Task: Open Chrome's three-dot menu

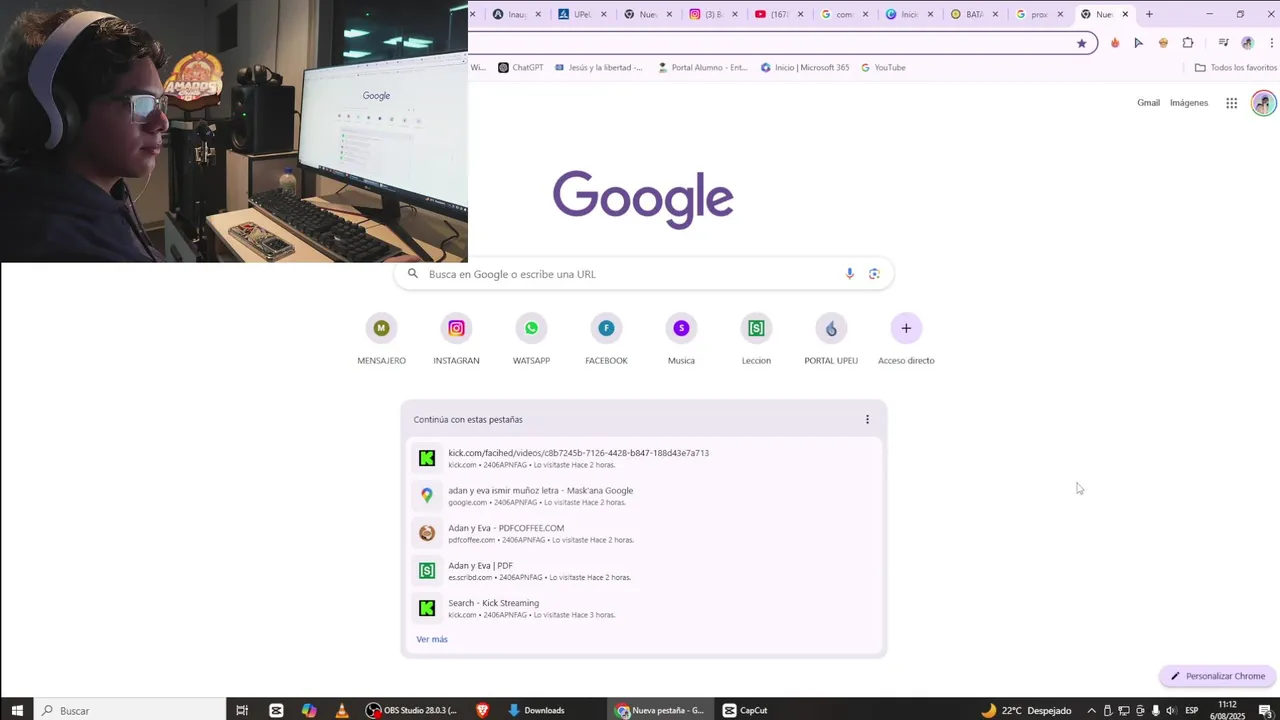Action: click(x=1271, y=43)
